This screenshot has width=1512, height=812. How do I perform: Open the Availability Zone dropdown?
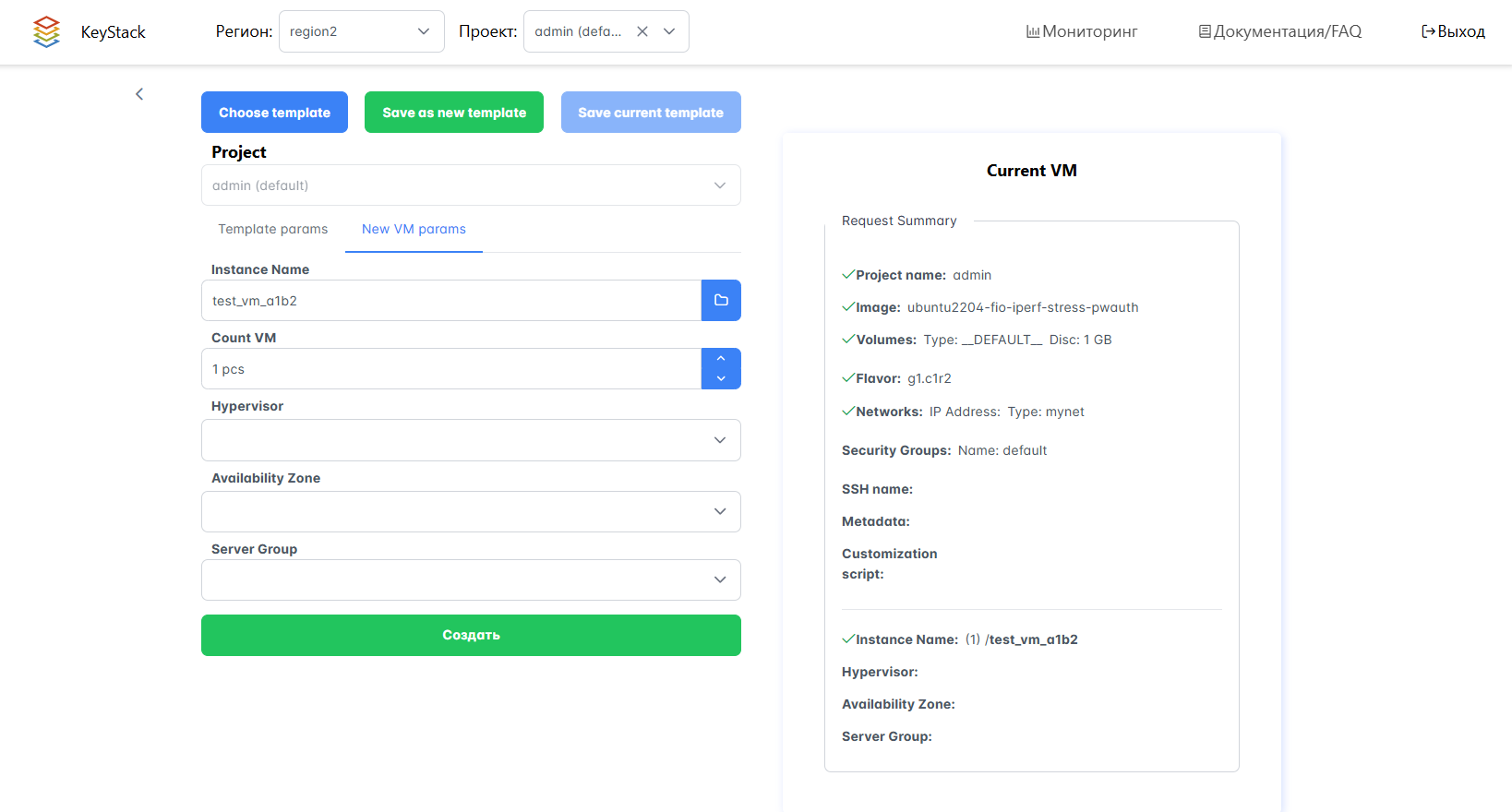click(x=471, y=511)
